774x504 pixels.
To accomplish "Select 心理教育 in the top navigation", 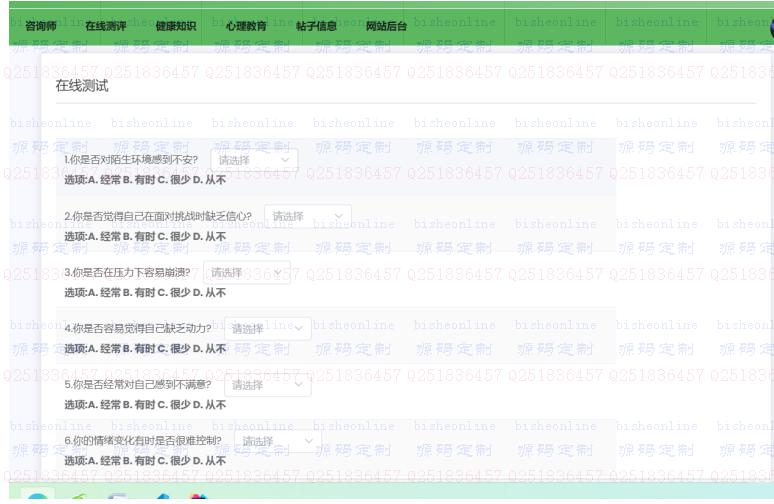I will 246,26.
